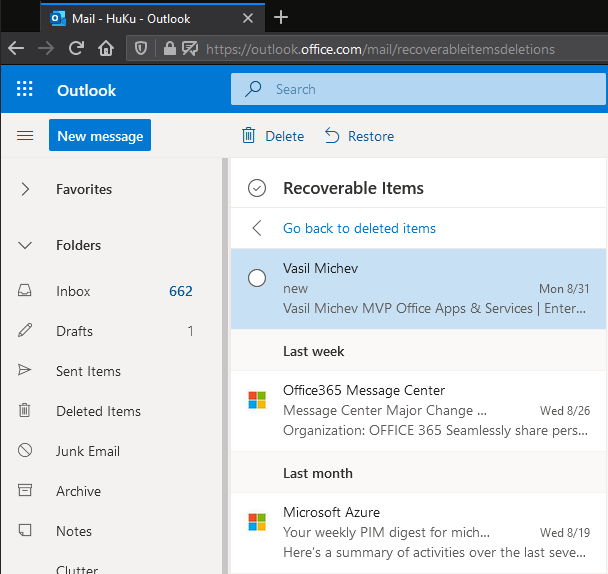608x574 pixels.
Task: Click the Search input field
Action: pyautogui.click(x=418, y=89)
